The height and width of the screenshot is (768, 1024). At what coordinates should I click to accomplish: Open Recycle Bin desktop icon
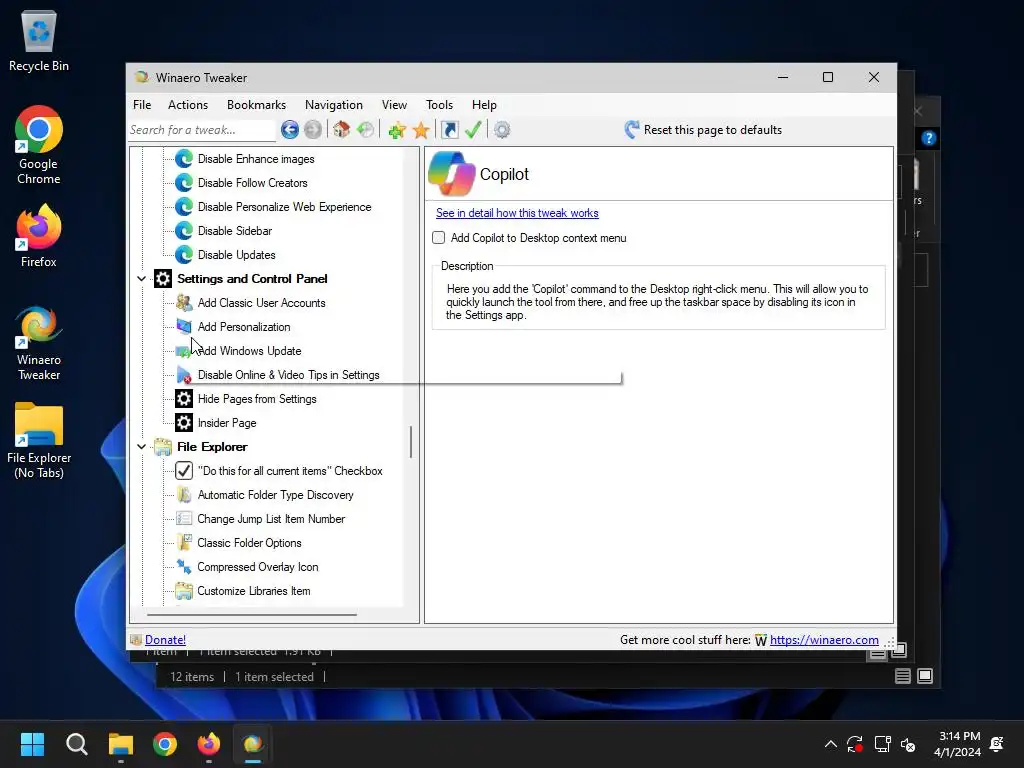39,40
